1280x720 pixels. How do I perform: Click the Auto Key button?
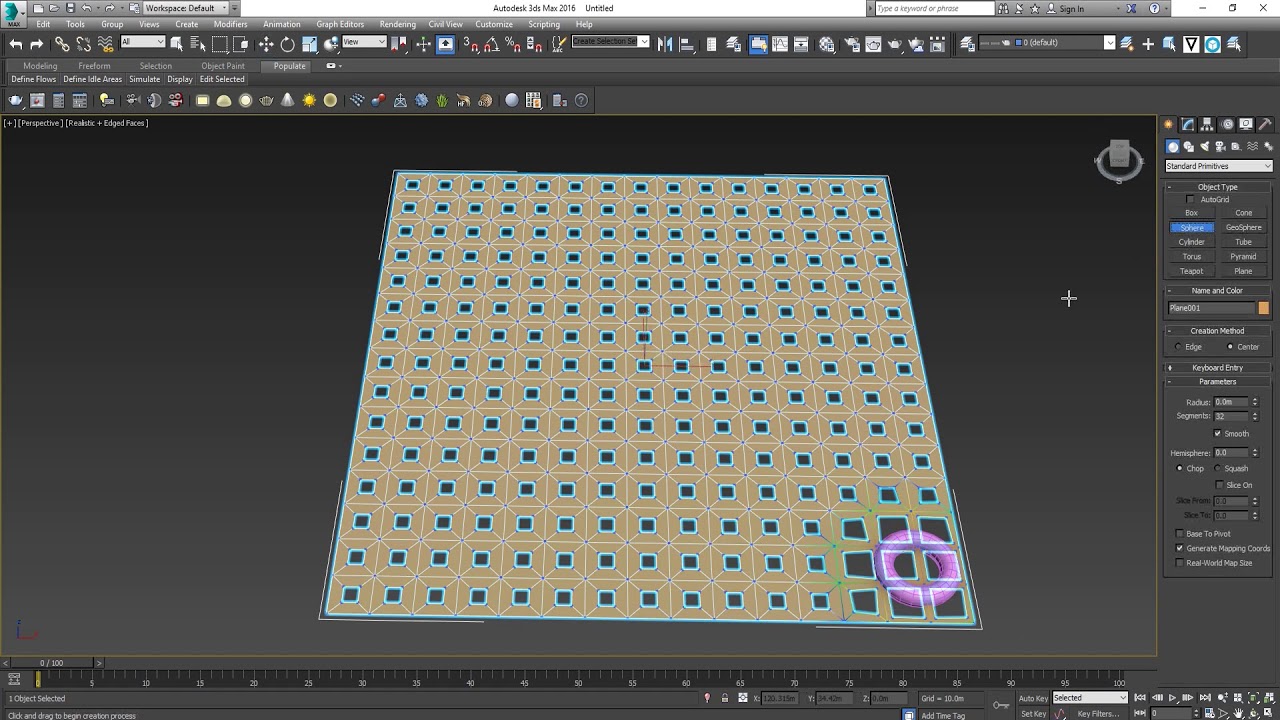pos(1033,698)
